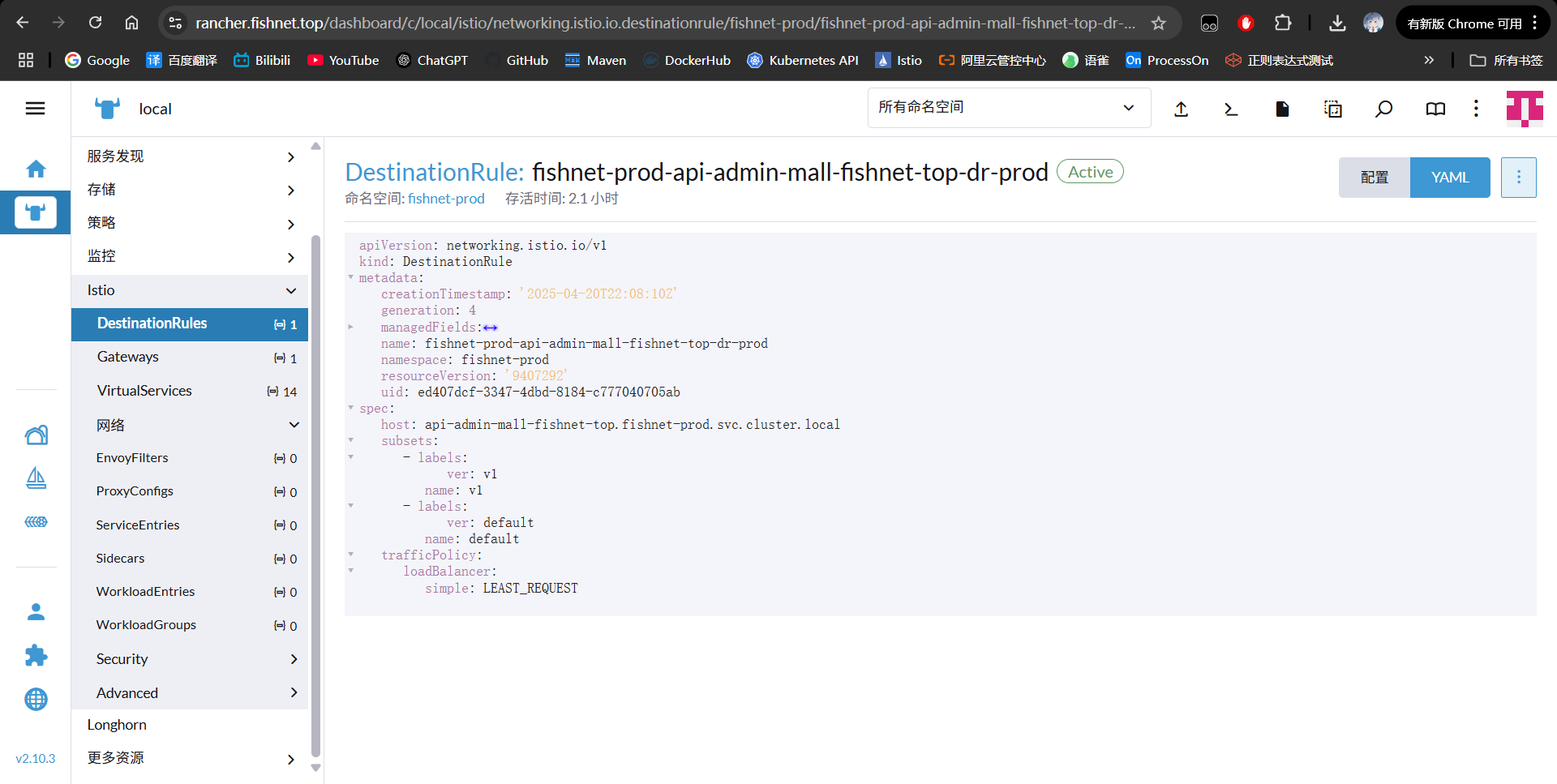Open the Kubernetes API bookmark

coord(803,60)
